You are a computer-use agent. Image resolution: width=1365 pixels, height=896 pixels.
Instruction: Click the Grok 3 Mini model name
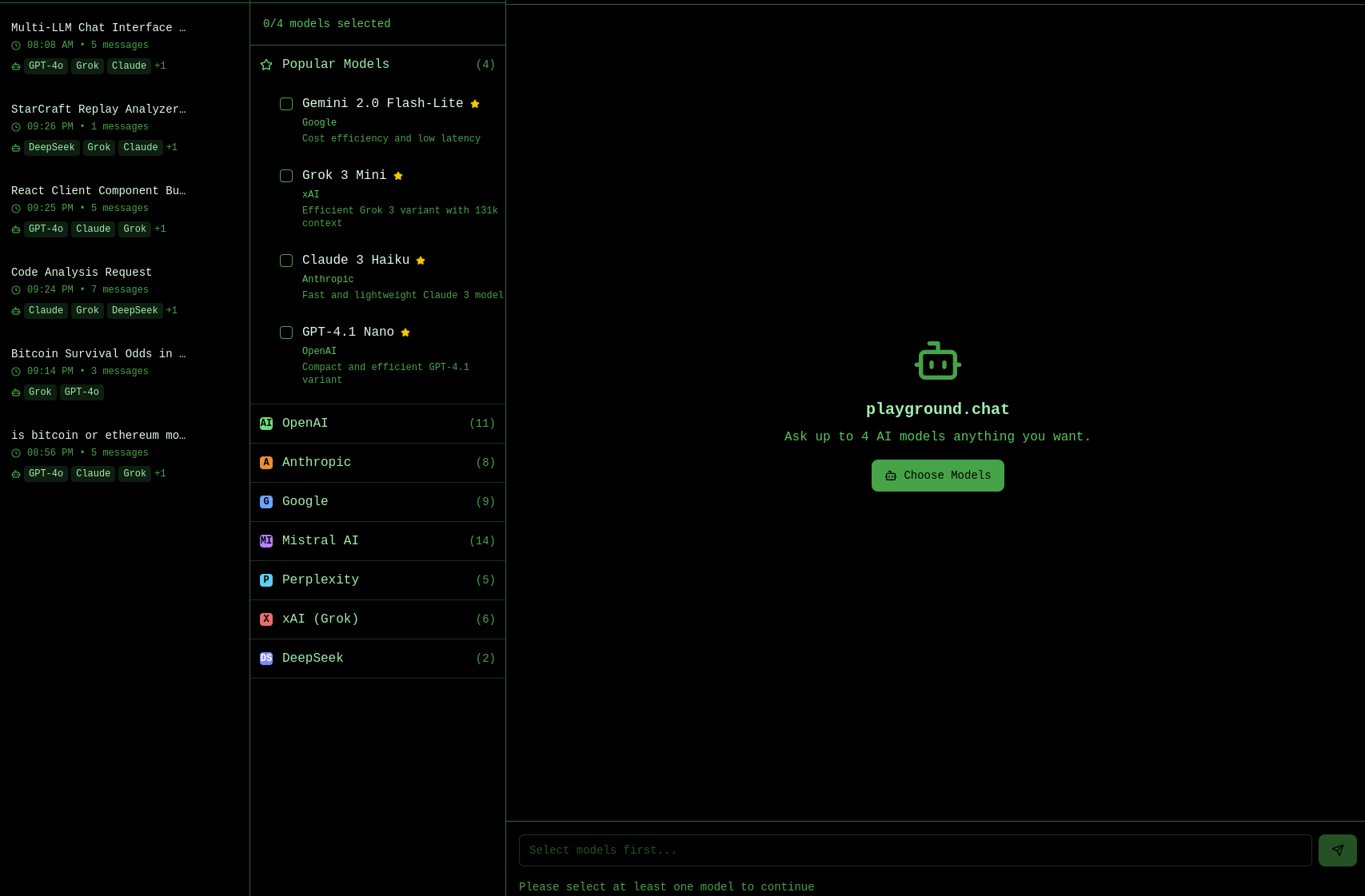click(x=345, y=176)
